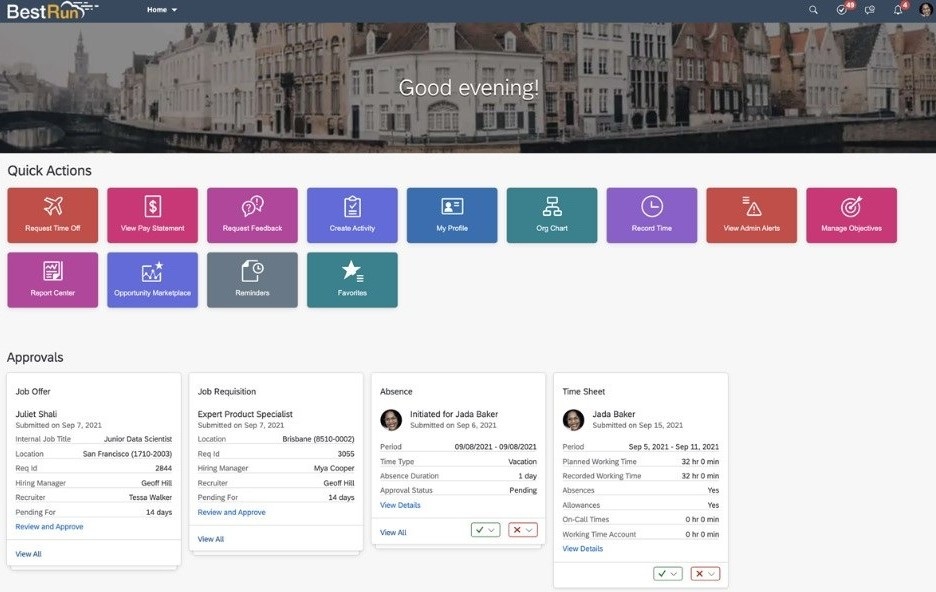Approve the Absence request with the checkmark button
This screenshot has height=592, width=936.
tap(485, 530)
